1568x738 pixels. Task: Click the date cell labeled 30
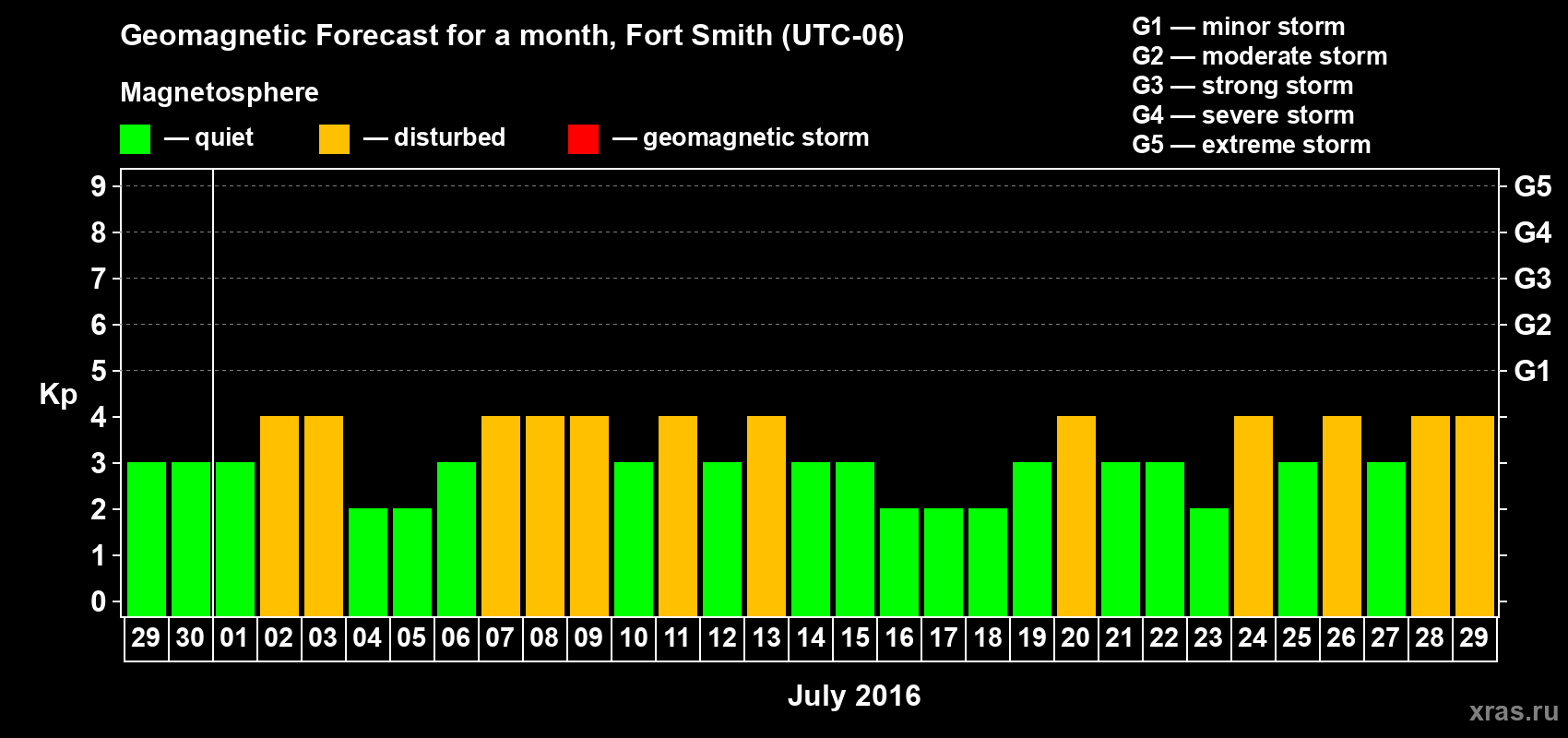[191, 638]
